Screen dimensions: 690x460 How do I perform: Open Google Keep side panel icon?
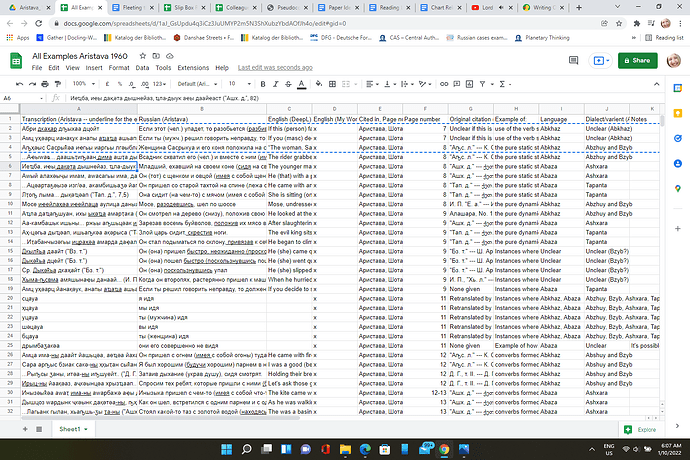pos(678,114)
